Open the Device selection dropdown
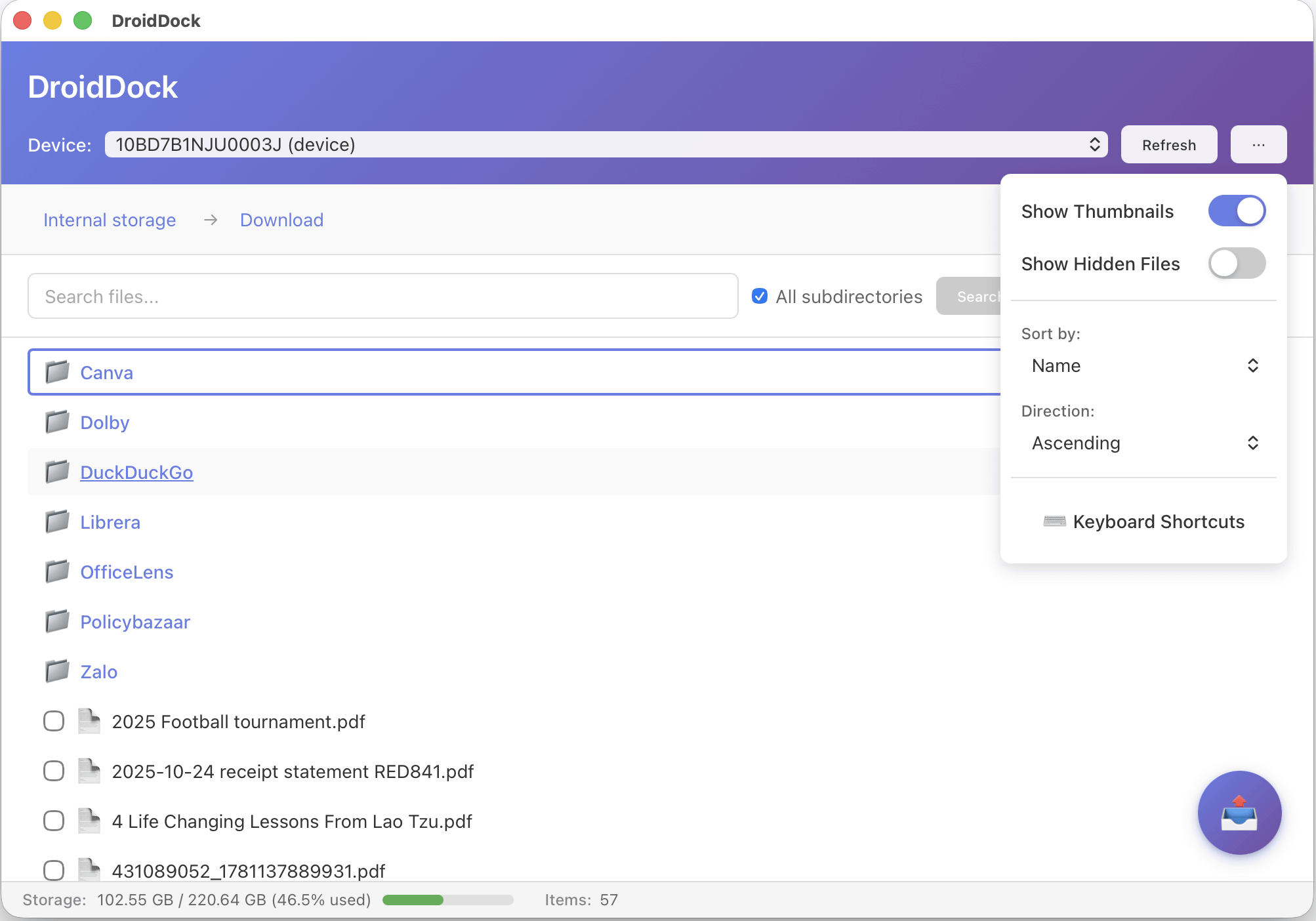The height and width of the screenshot is (921, 1316). coord(606,144)
